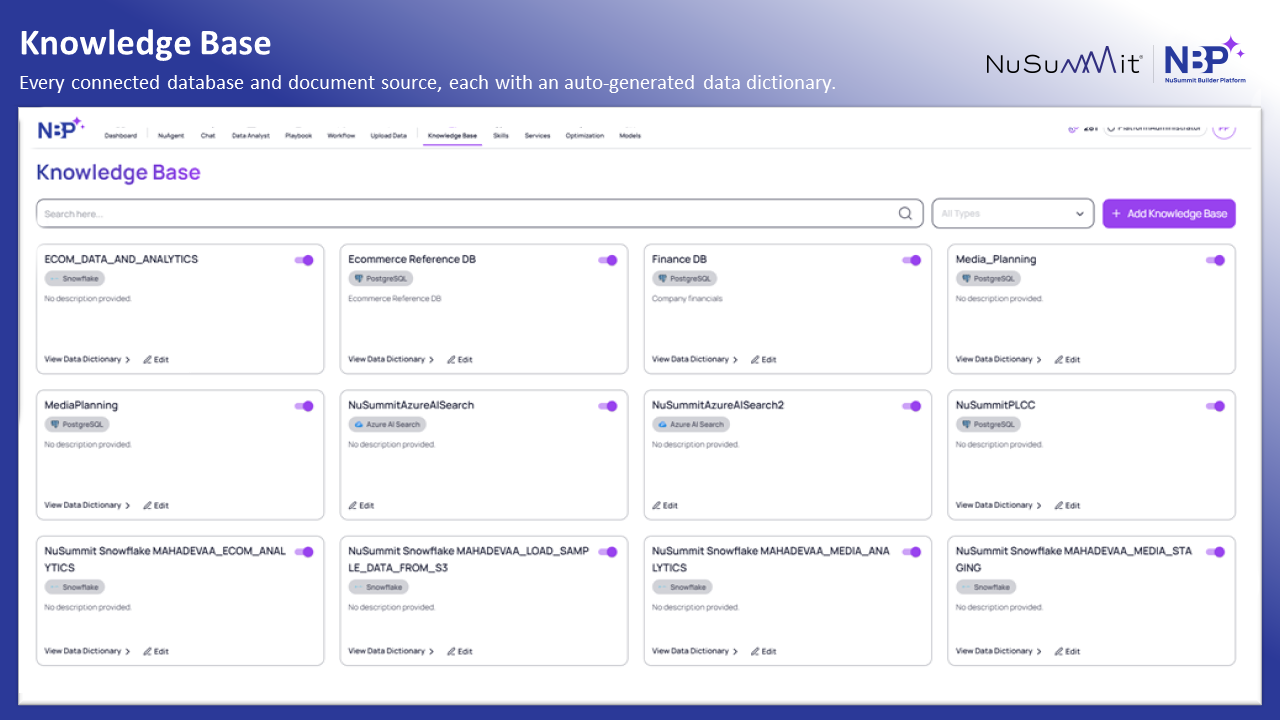Turn off MAHADEVAA_MEDIA_ANALYTICS toggle
The image size is (1280, 720).
click(x=912, y=552)
